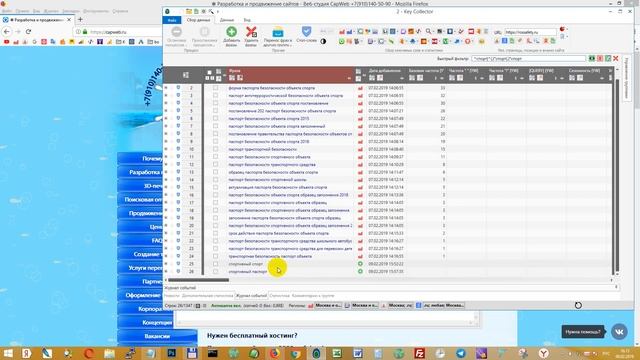Click the green circle icon in row 26
This screenshot has height=360, width=640.
pyautogui.click(x=360, y=271)
